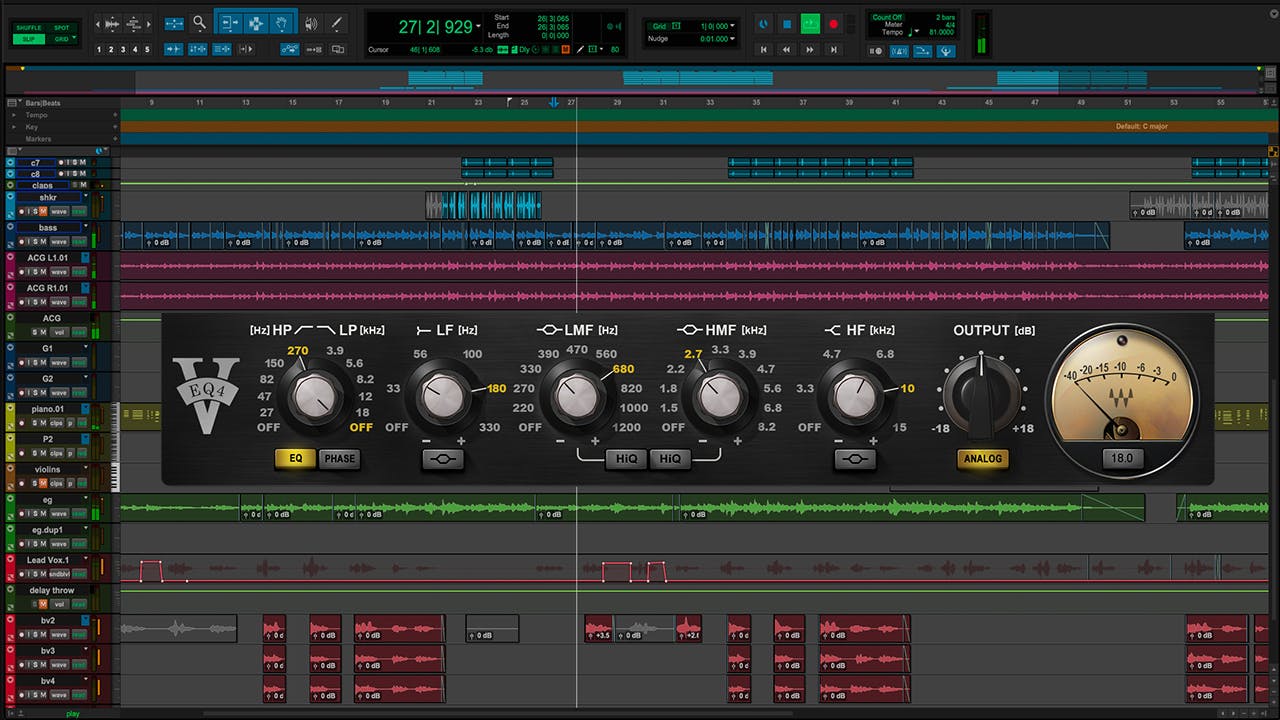The width and height of the screenshot is (1280, 720).
Task: Recall zoom preset 3
Action: [123, 49]
